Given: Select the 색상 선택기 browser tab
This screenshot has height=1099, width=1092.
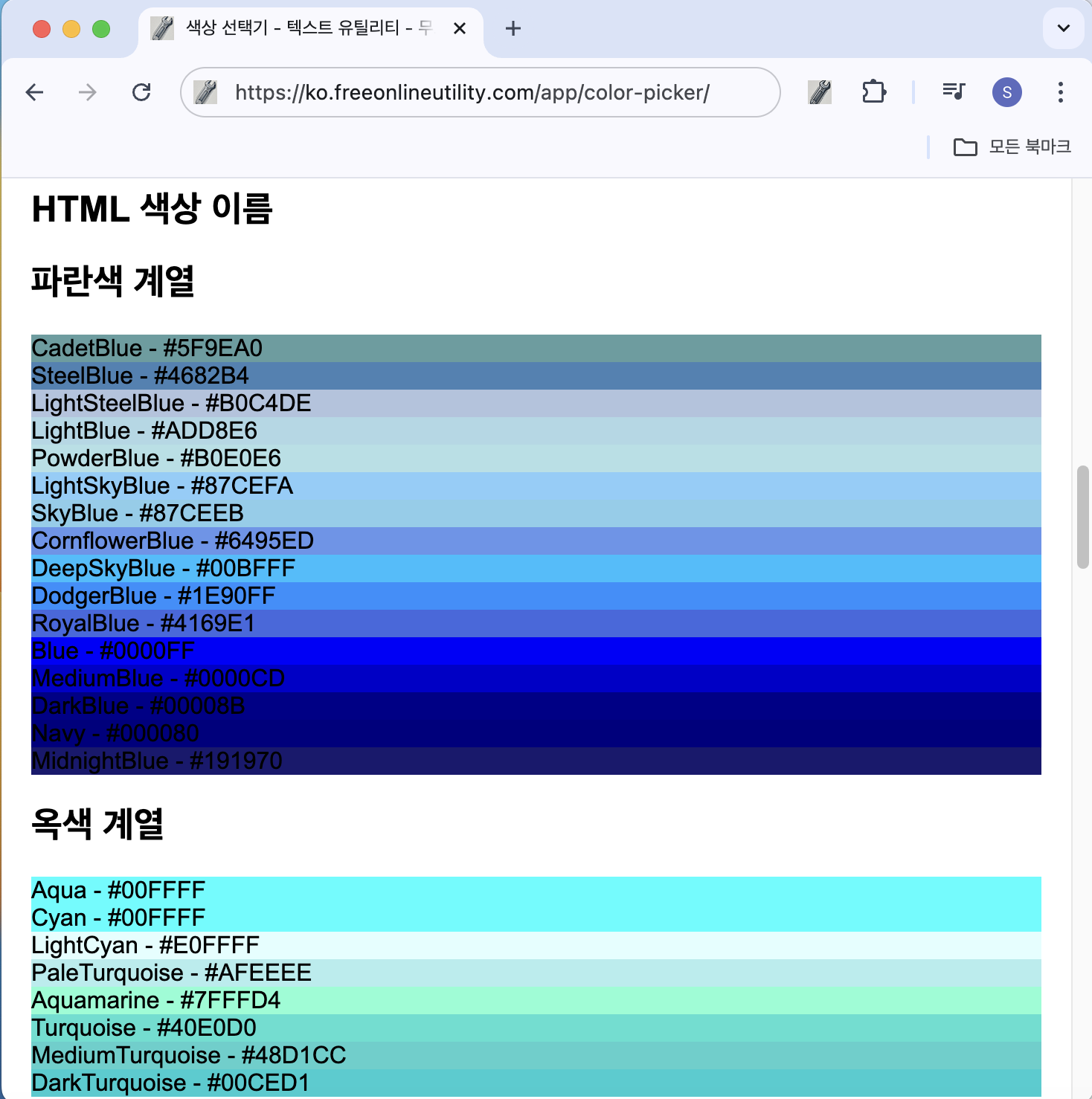Looking at the screenshot, I should click(x=311, y=30).
